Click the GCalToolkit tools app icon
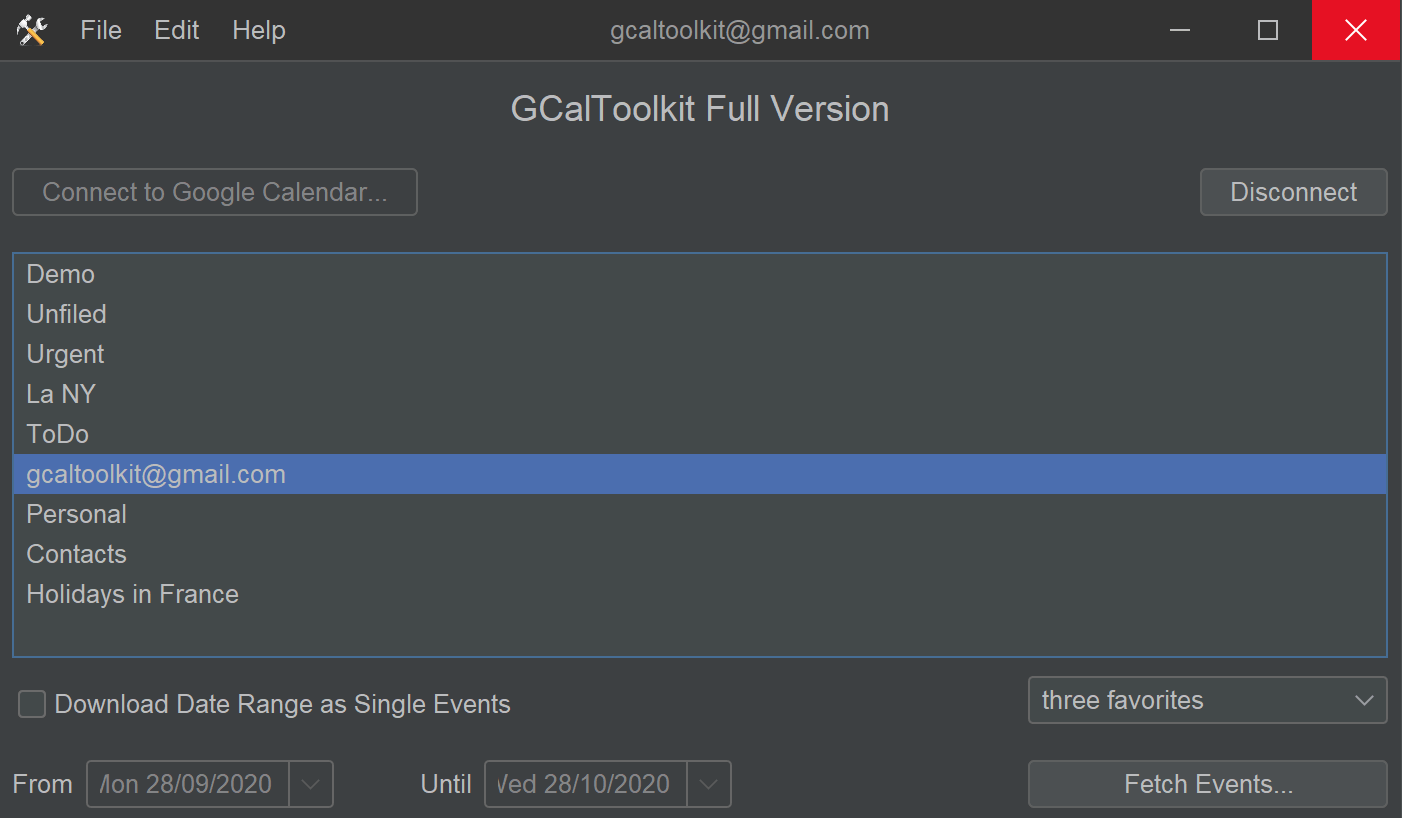The height and width of the screenshot is (818, 1402). (x=32, y=31)
